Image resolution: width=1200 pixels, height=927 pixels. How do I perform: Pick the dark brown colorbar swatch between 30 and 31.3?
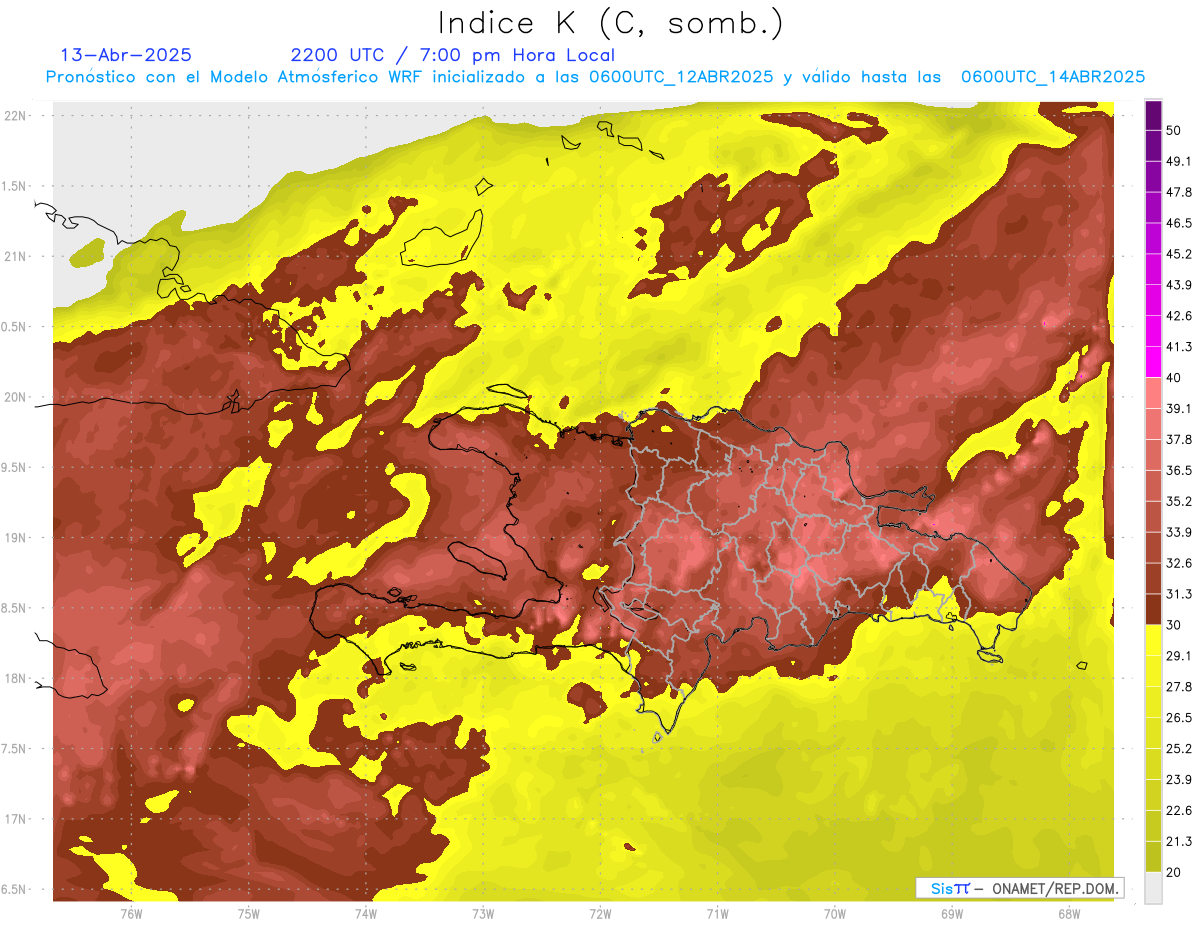click(x=1153, y=610)
